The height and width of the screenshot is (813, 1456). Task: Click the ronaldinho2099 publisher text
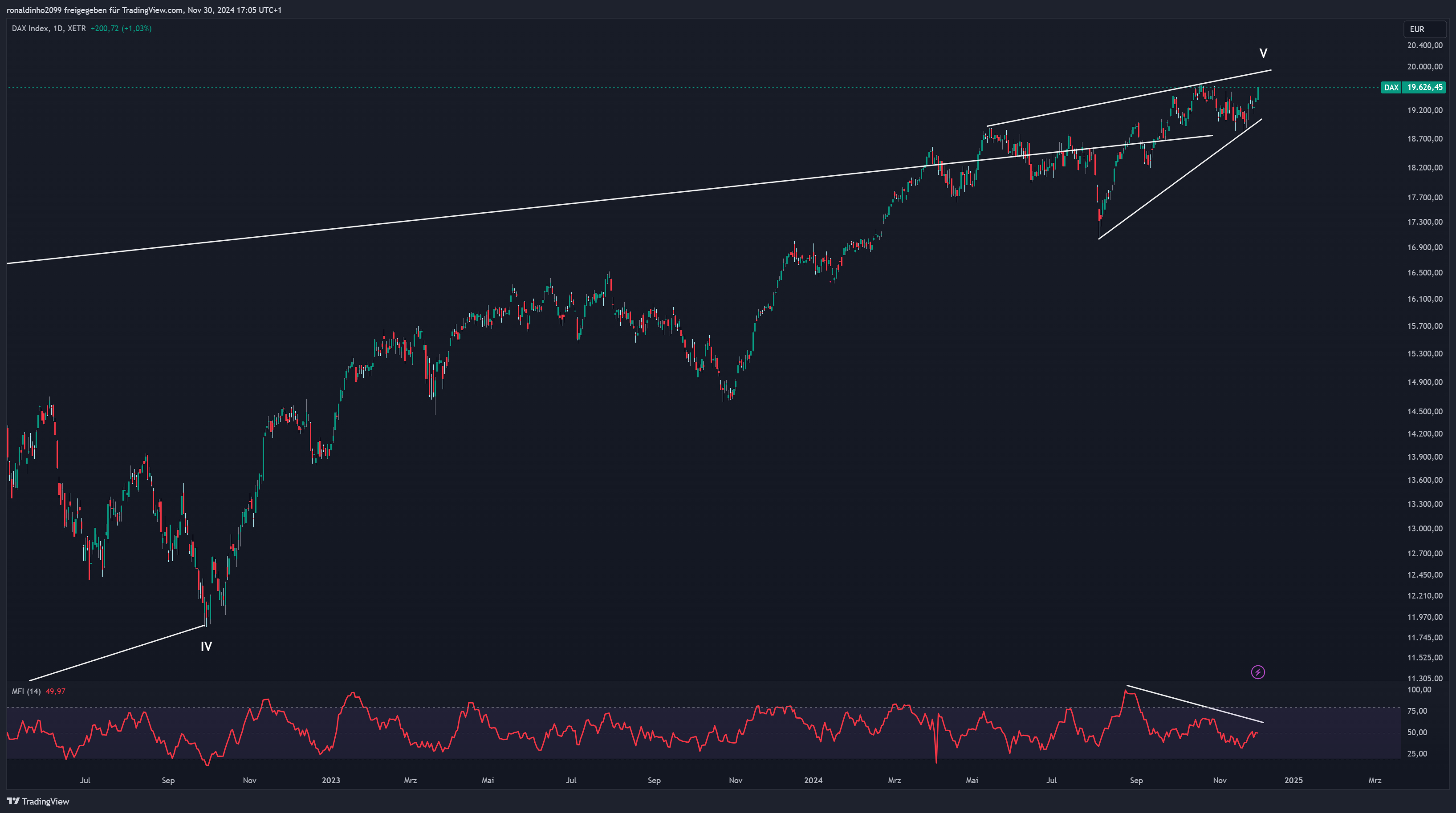pos(34,10)
